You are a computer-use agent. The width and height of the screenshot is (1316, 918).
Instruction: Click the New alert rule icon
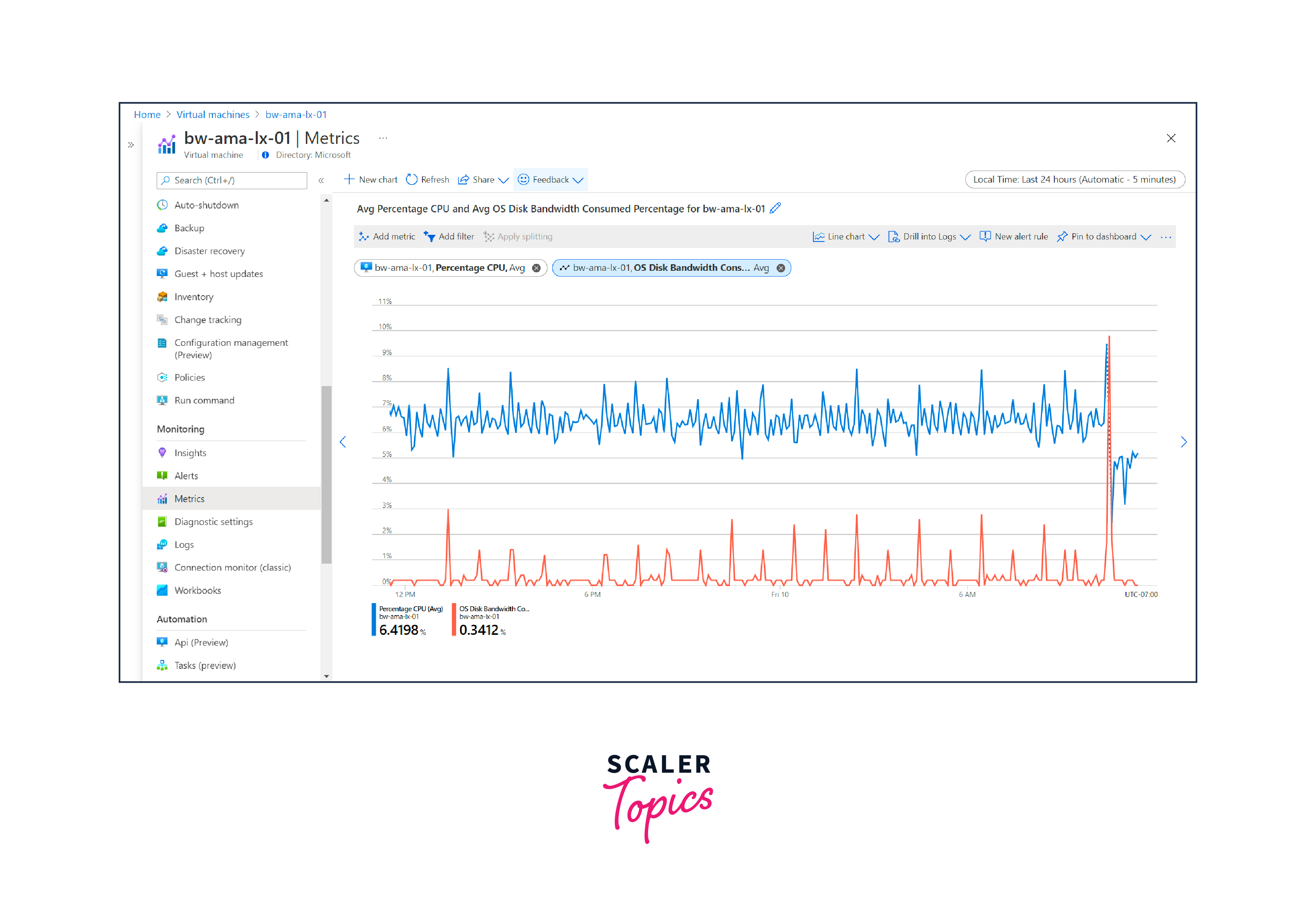[x=985, y=237]
